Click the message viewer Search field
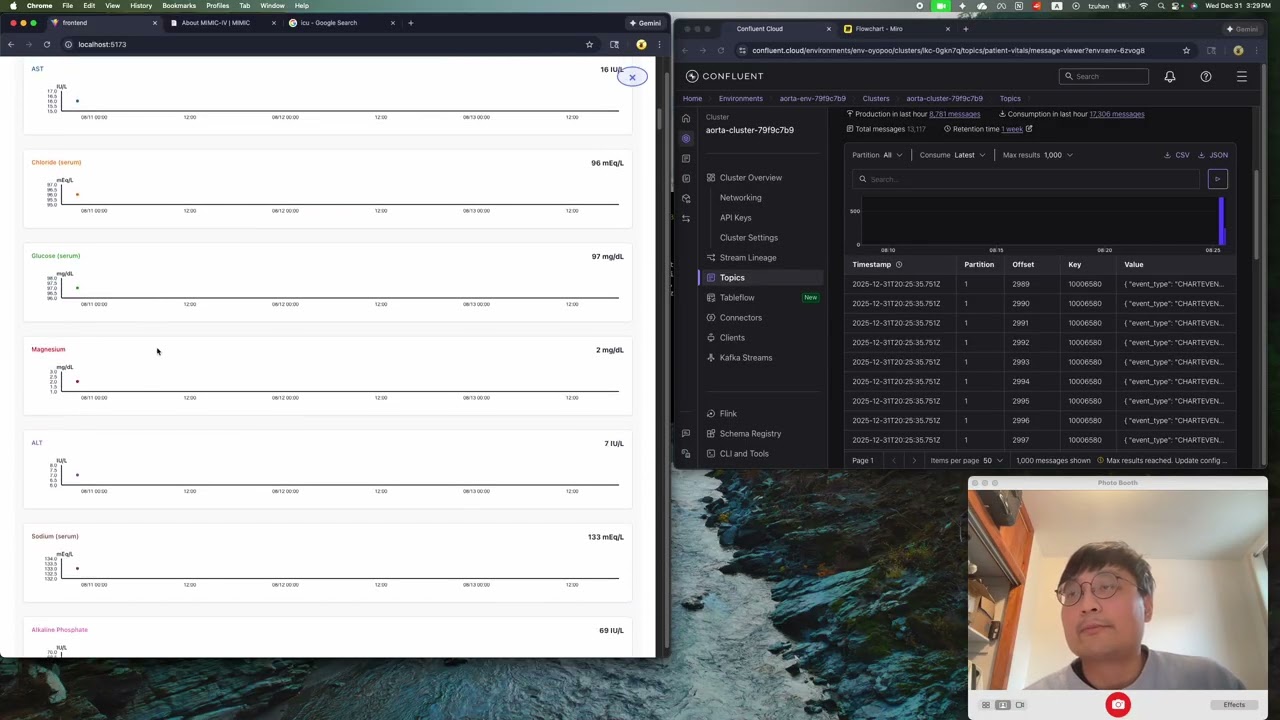The height and width of the screenshot is (720, 1280). pos(1026,179)
